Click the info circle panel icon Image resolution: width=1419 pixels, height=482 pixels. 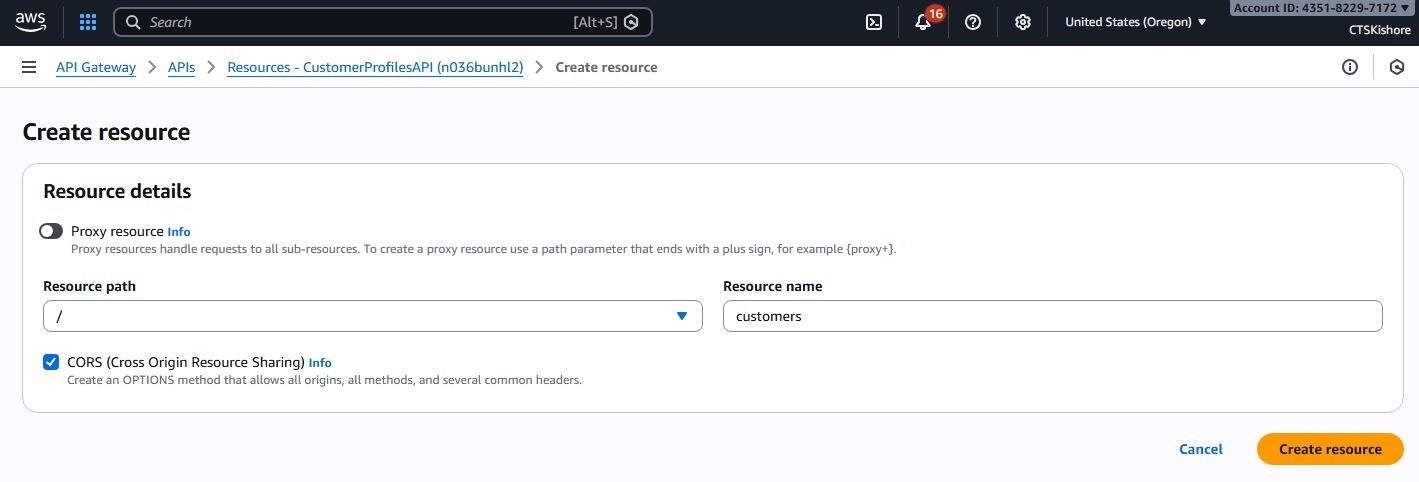pyautogui.click(x=1349, y=67)
